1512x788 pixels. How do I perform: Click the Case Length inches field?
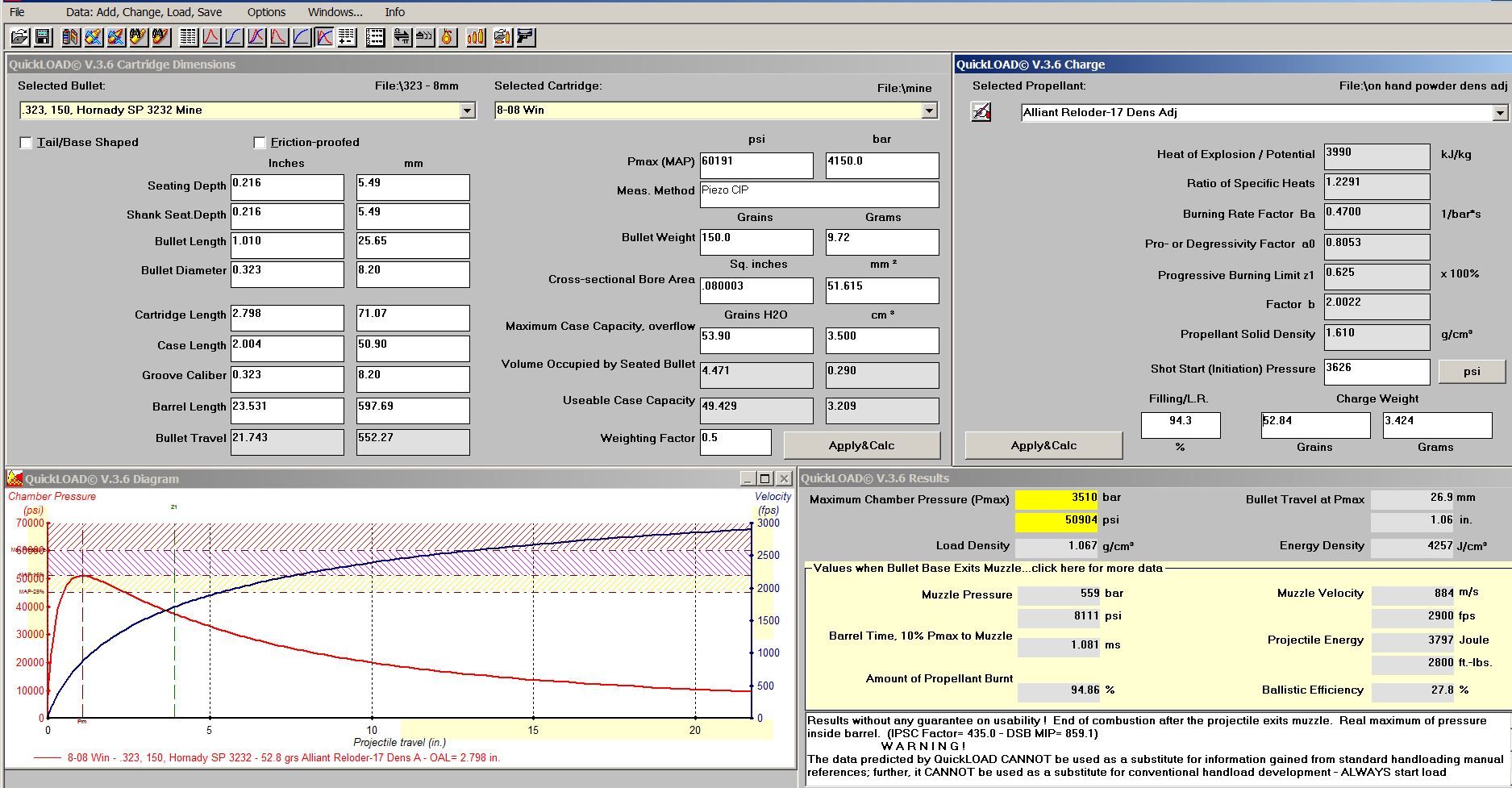pos(287,348)
